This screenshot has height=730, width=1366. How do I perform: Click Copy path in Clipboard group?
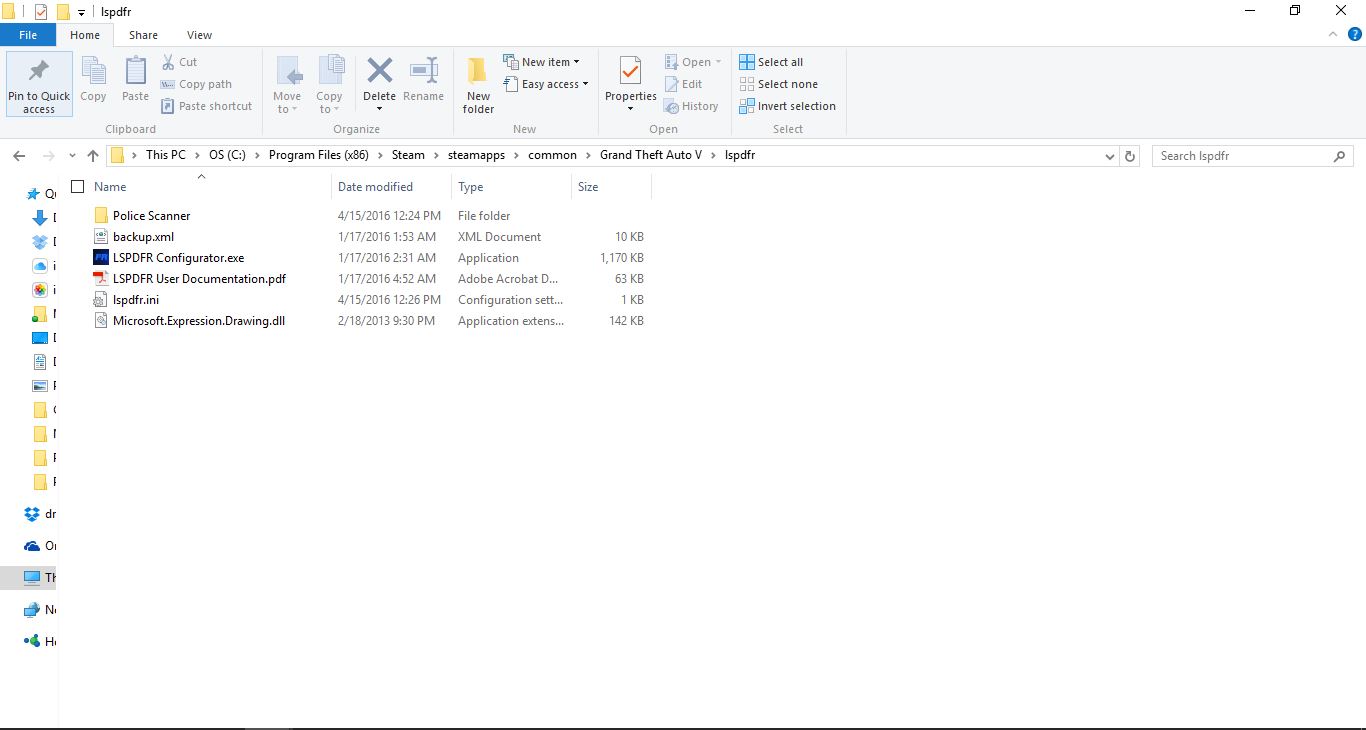196,84
